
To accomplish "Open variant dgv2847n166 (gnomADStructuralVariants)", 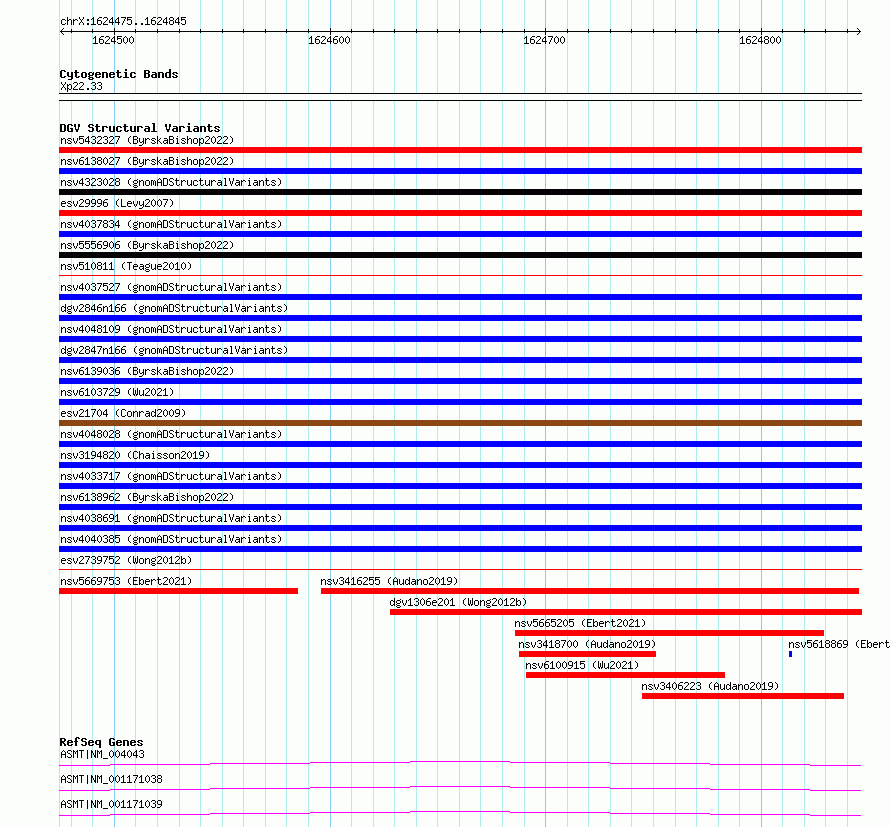I will tap(174, 350).
